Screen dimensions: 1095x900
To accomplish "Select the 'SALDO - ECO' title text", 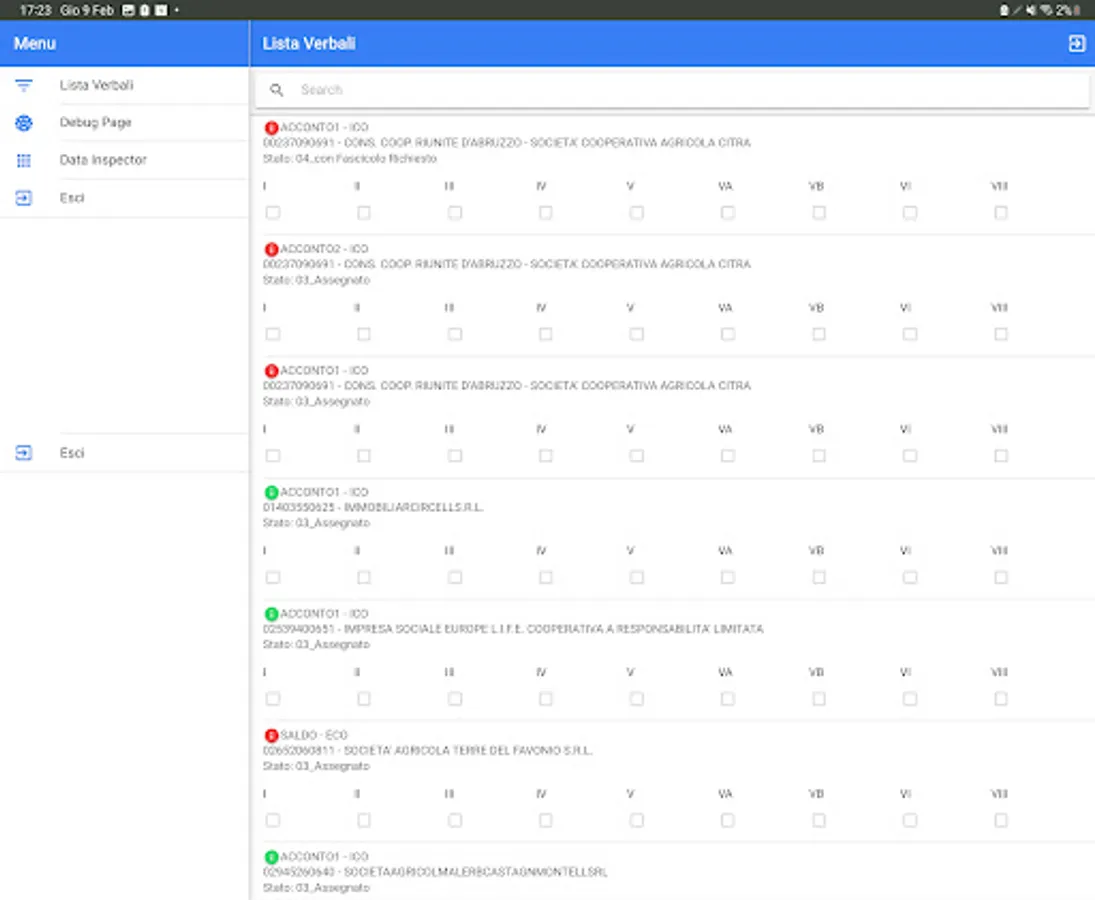I will point(314,735).
